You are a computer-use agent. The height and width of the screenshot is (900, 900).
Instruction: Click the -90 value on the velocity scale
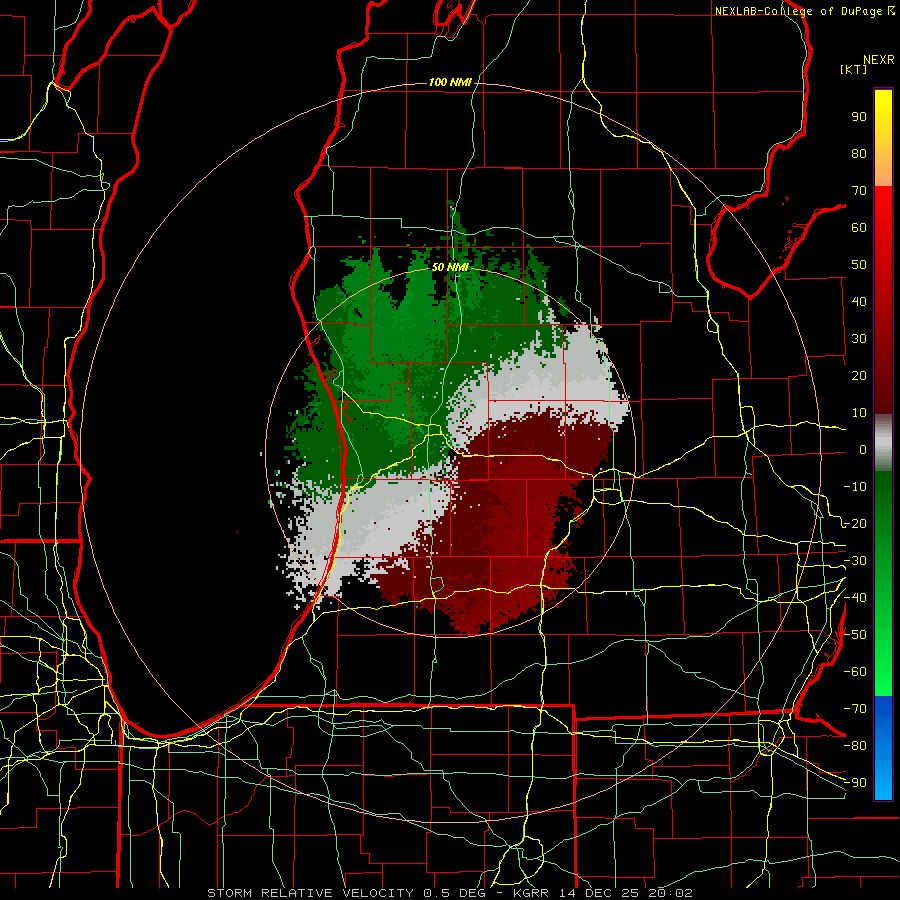(855, 783)
